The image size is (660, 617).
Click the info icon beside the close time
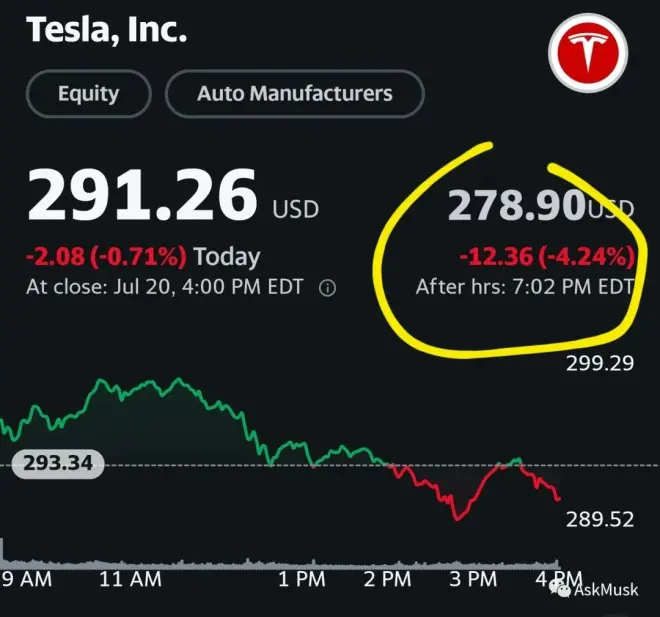(x=327, y=288)
